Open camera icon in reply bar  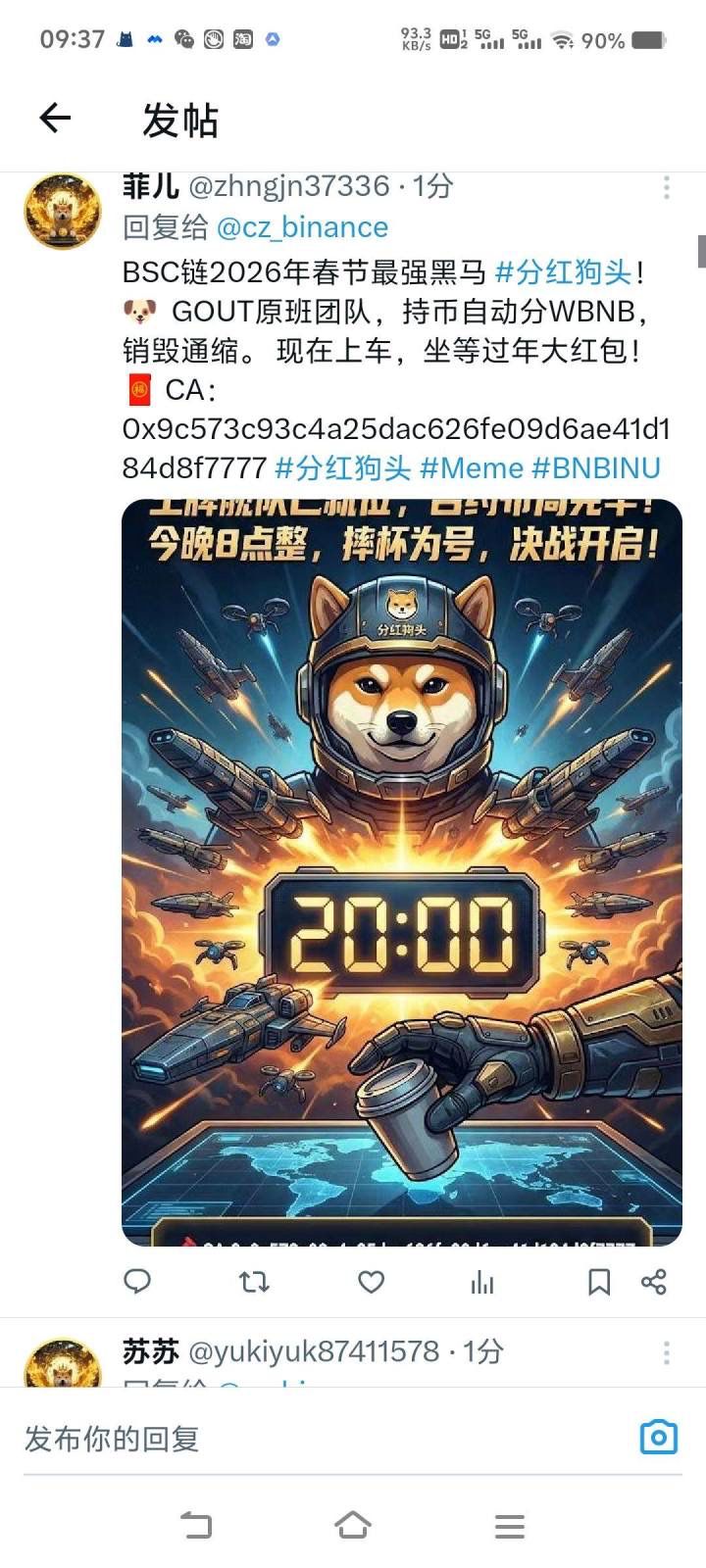click(x=659, y=1438)
